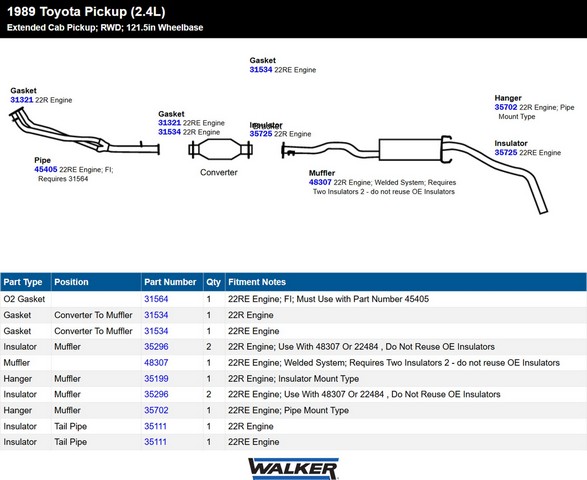Open pipe part number 45405 in the diagram
Viewport: 587px width, 480px height.
point(46,170)
